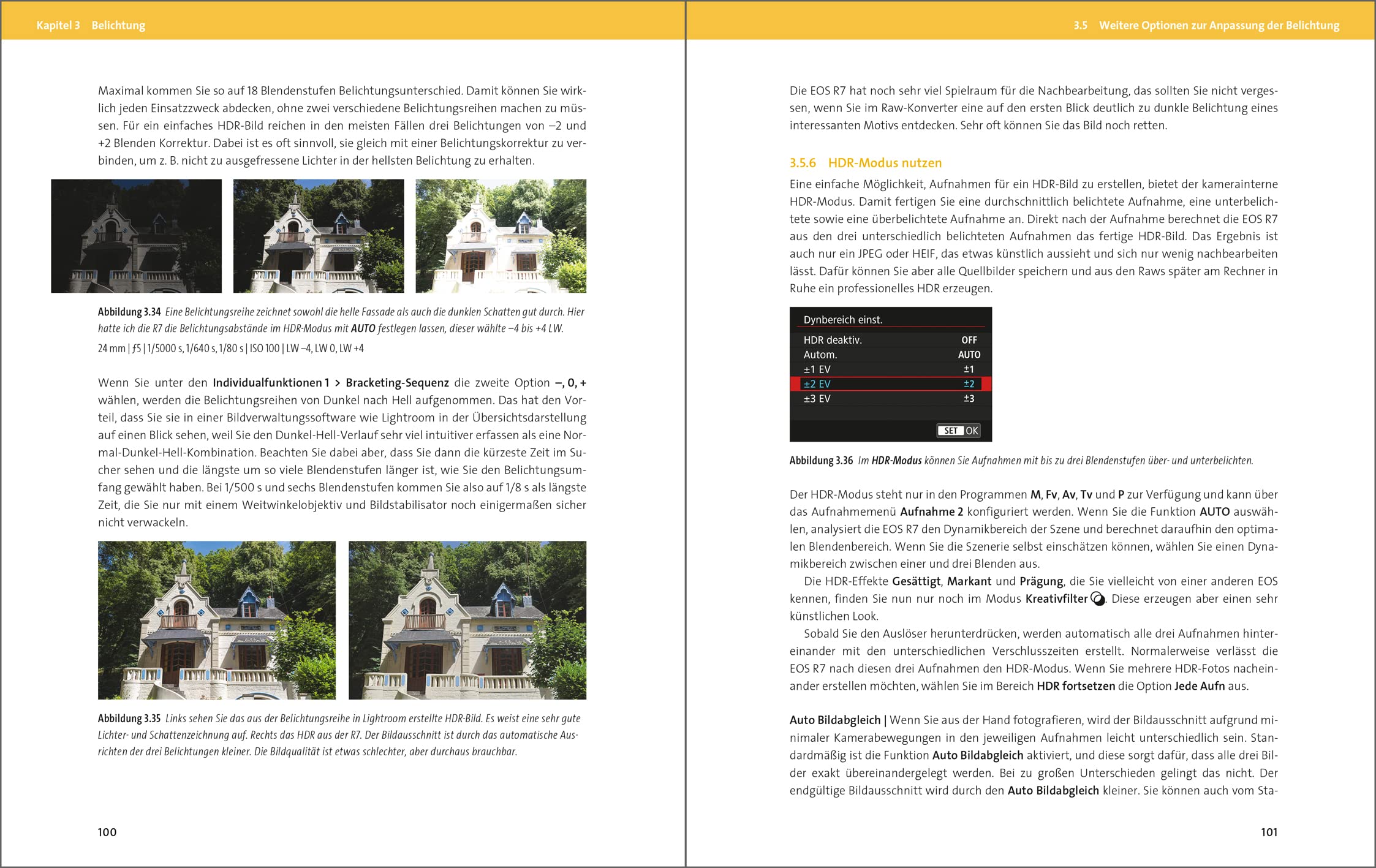Click the Abbildung 3.36 caption label
This screenshot has width=1376, height=868.
(821, 461)
